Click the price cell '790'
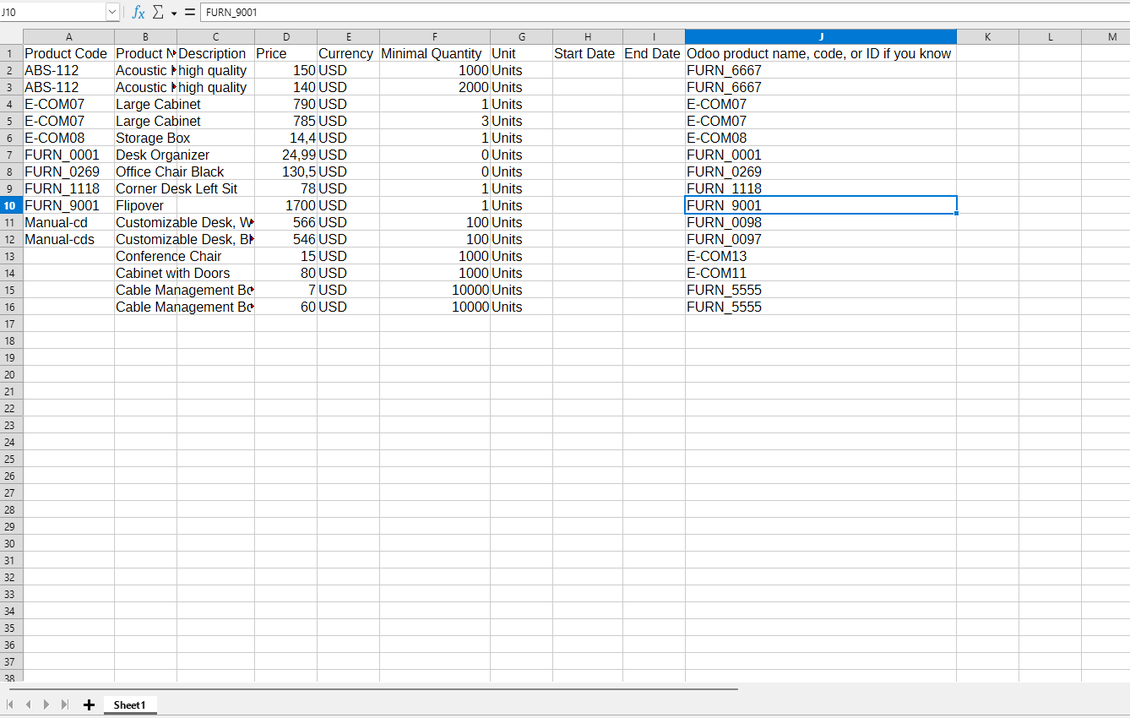Image resolution: width=1130 pixels, height=718 pixels. tap(285, 105)
